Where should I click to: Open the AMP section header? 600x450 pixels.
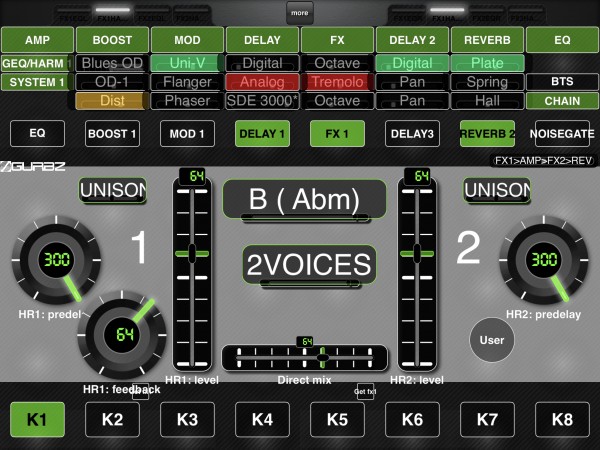(37, 40)
